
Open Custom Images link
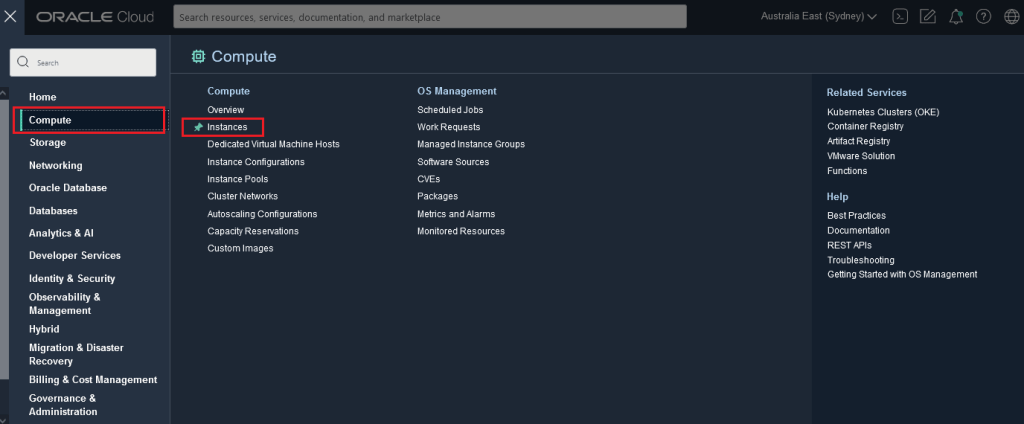[x=240, y=248]
